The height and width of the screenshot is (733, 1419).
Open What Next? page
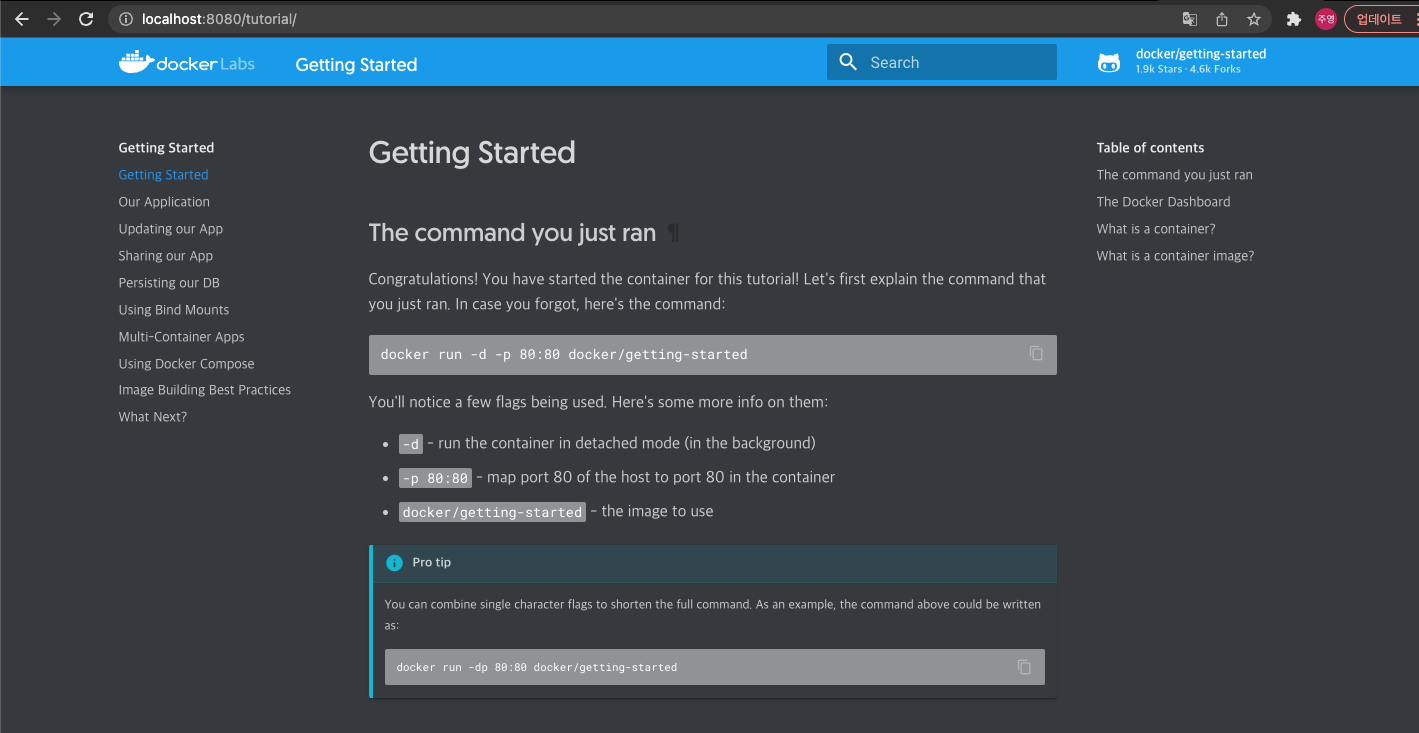[x=152, y=417]
